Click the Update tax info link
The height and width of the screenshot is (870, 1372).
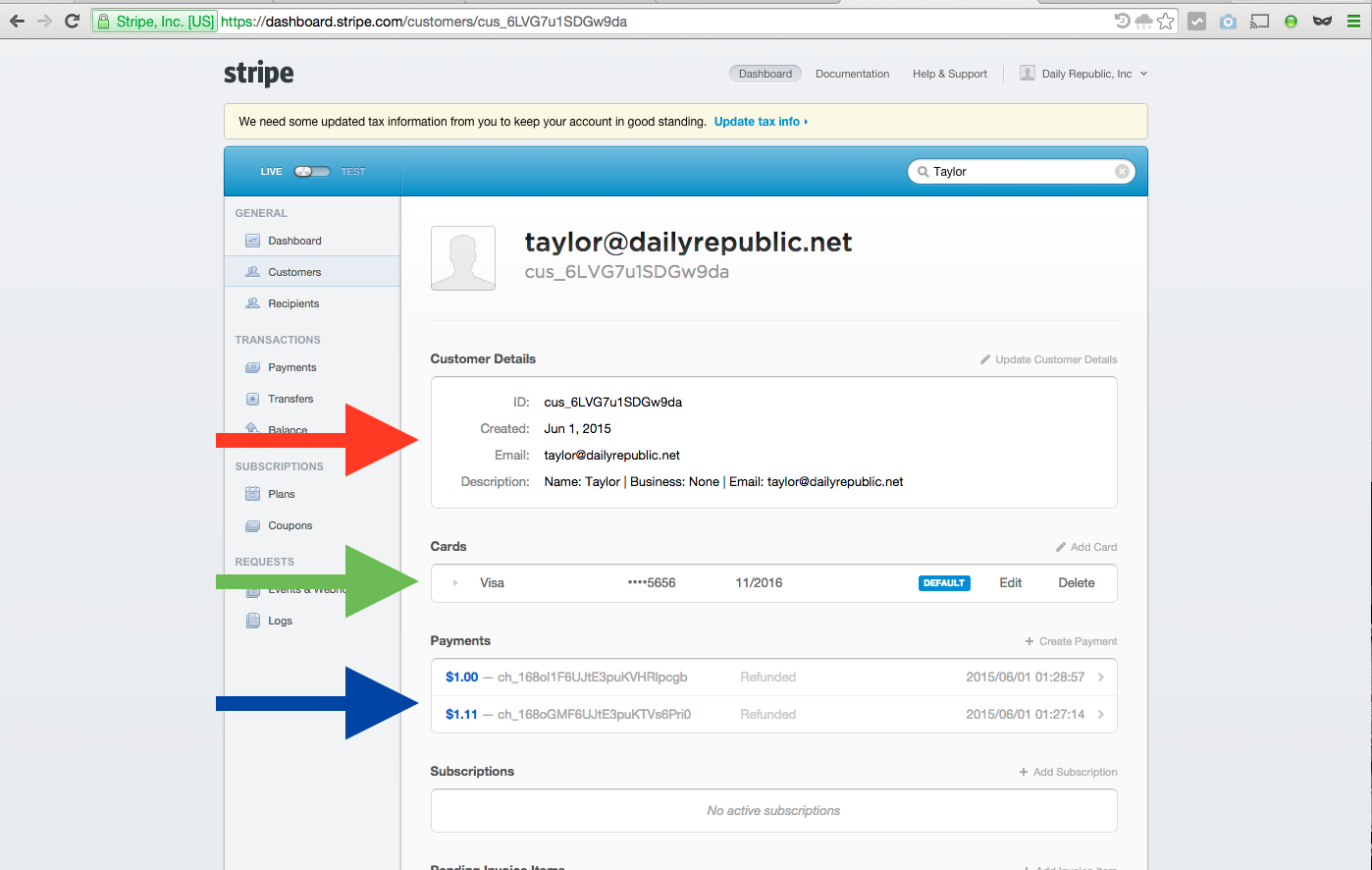(x=760, y=122)
